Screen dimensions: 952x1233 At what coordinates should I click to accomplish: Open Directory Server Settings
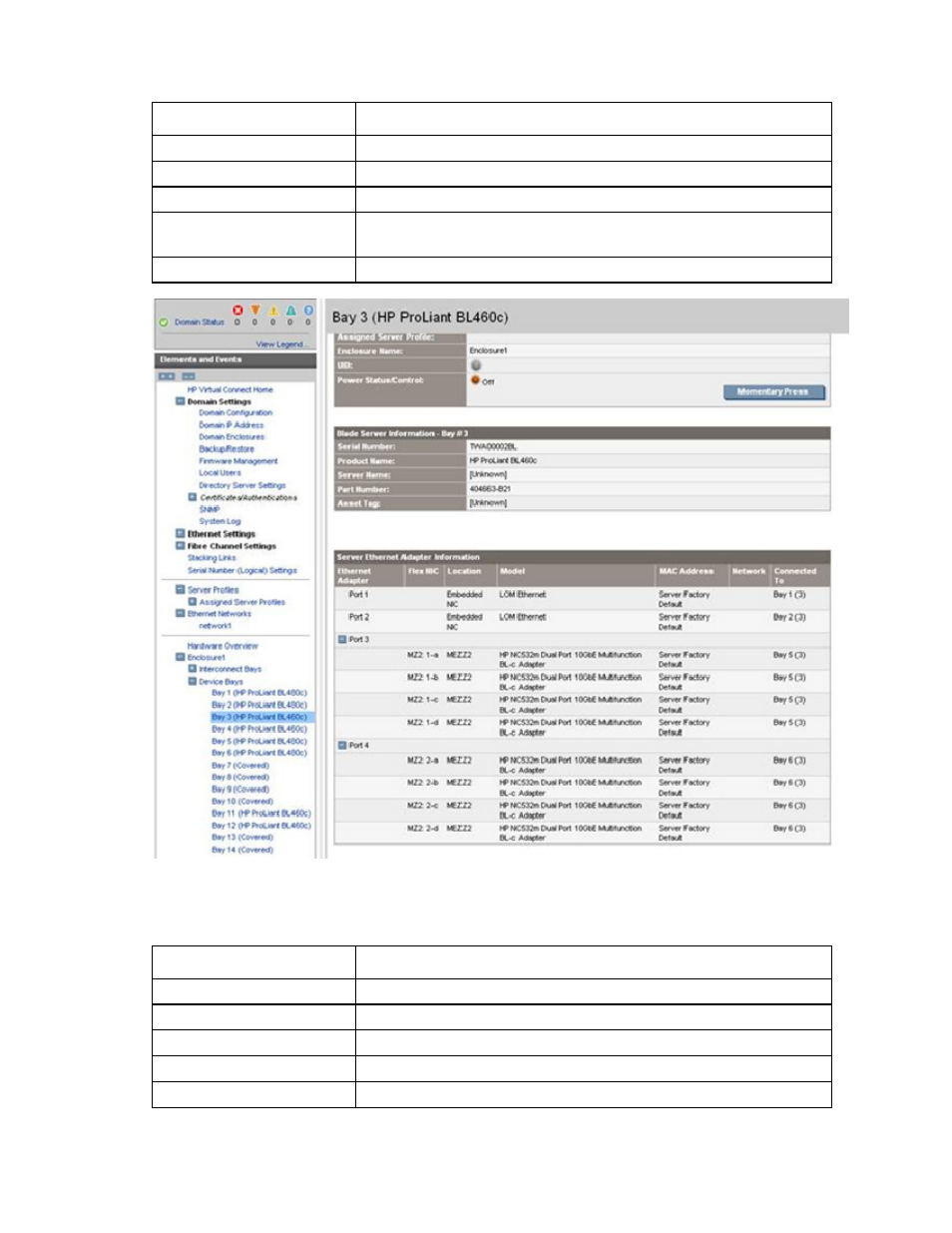(x=241, y=485)
